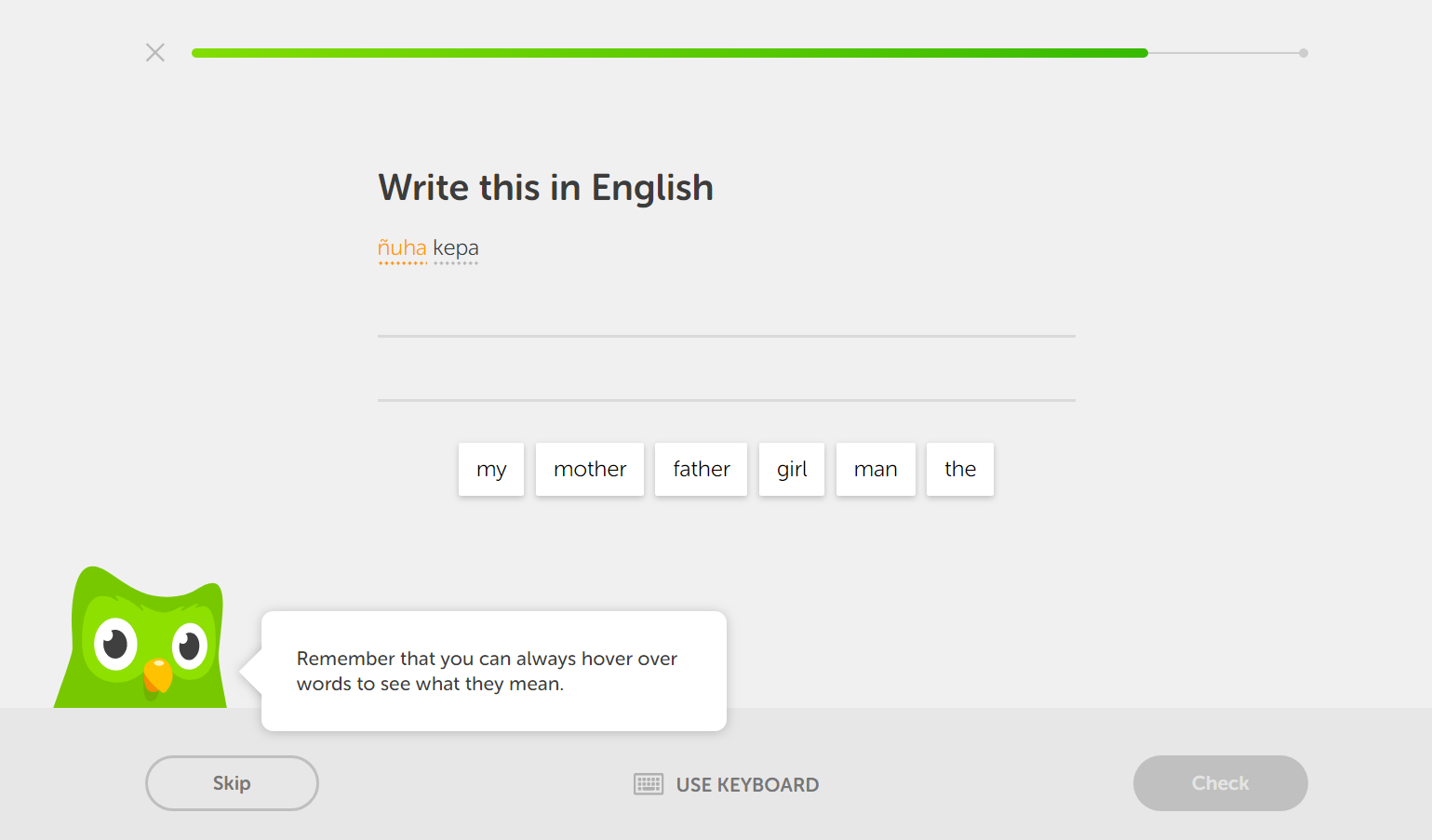Switch to Use Keyboard input
The height and width of the screenshot is (840, 1432).
[x=727, y=784]
